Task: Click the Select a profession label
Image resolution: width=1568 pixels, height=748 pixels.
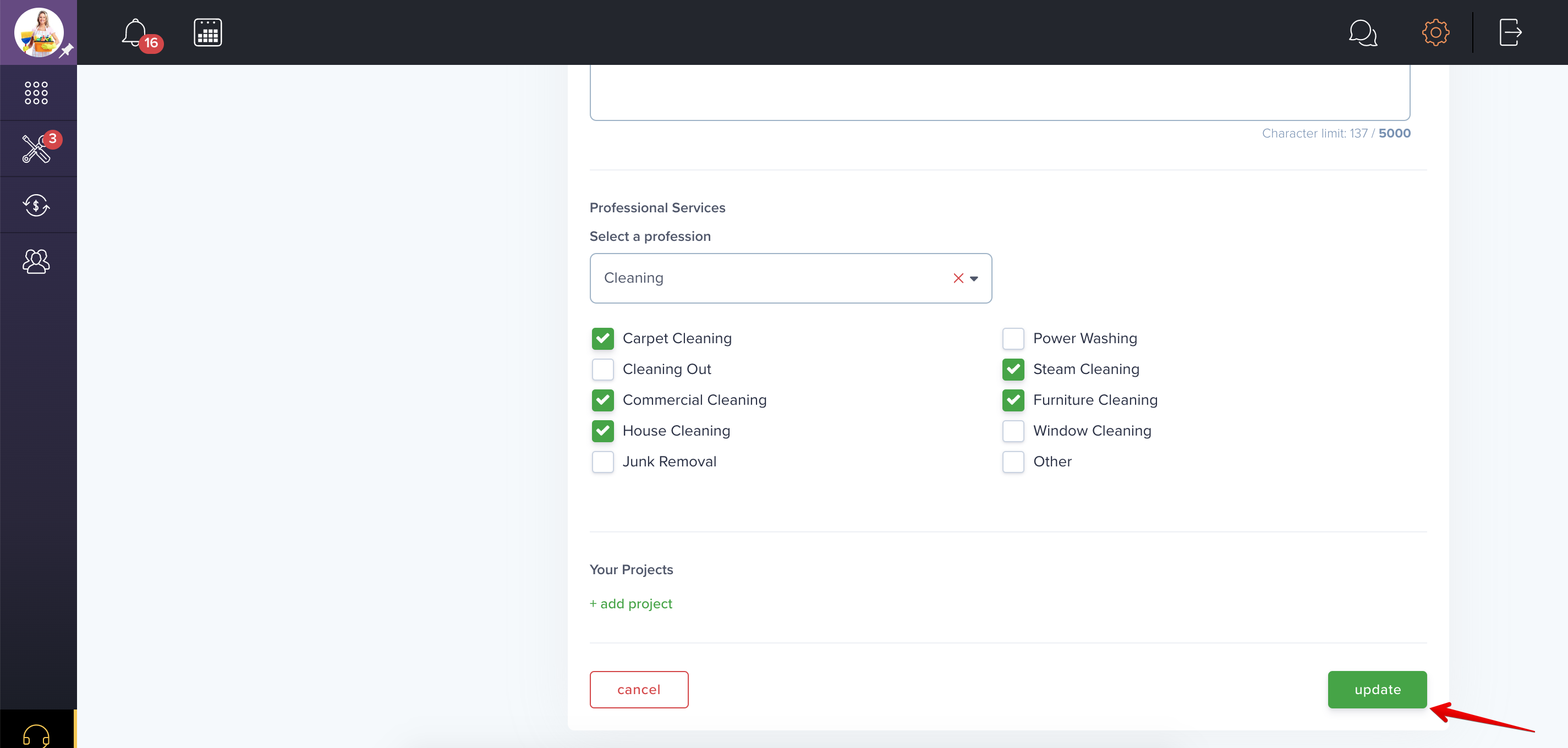Action: click(x=650, y=236)
